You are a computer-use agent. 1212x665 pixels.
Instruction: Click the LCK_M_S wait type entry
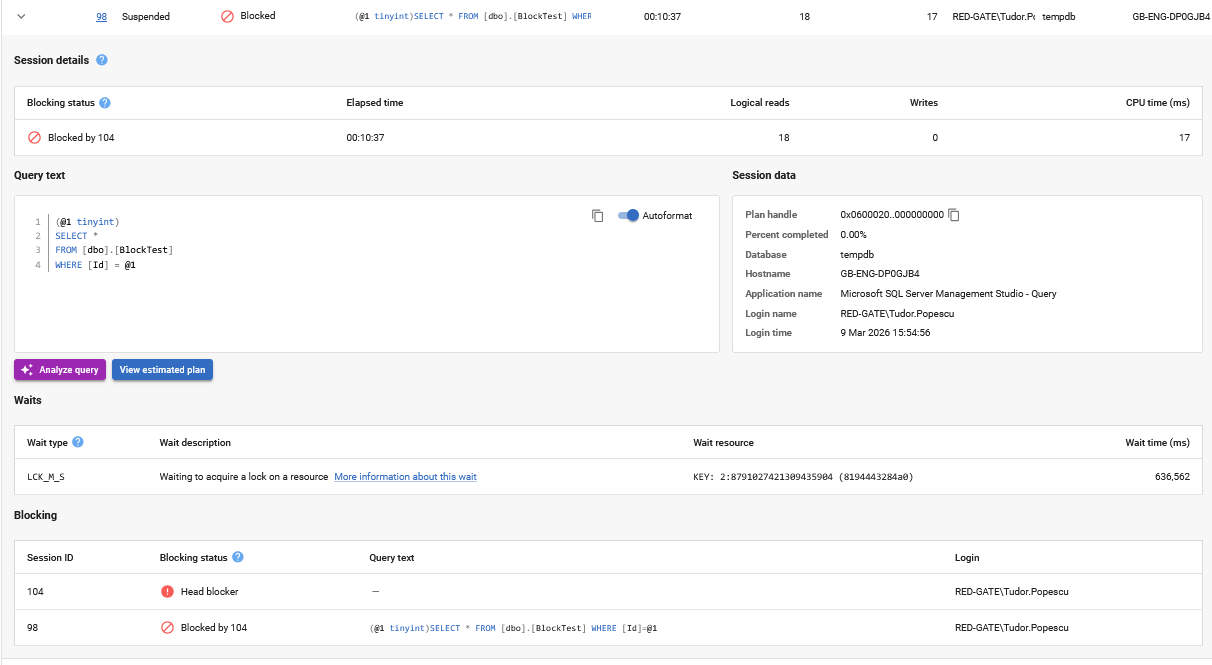pyautogui.click(x=46, y=477)
